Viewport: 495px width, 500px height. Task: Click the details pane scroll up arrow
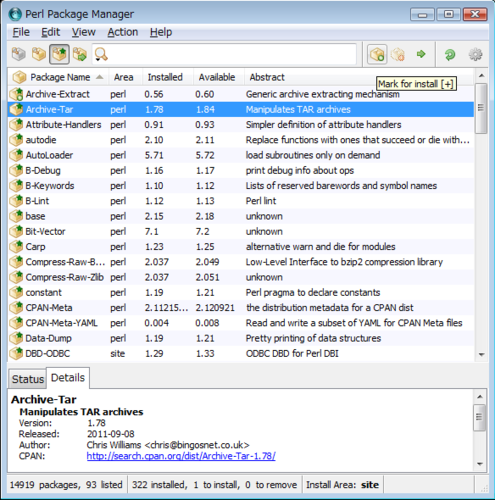coord(480,397)
